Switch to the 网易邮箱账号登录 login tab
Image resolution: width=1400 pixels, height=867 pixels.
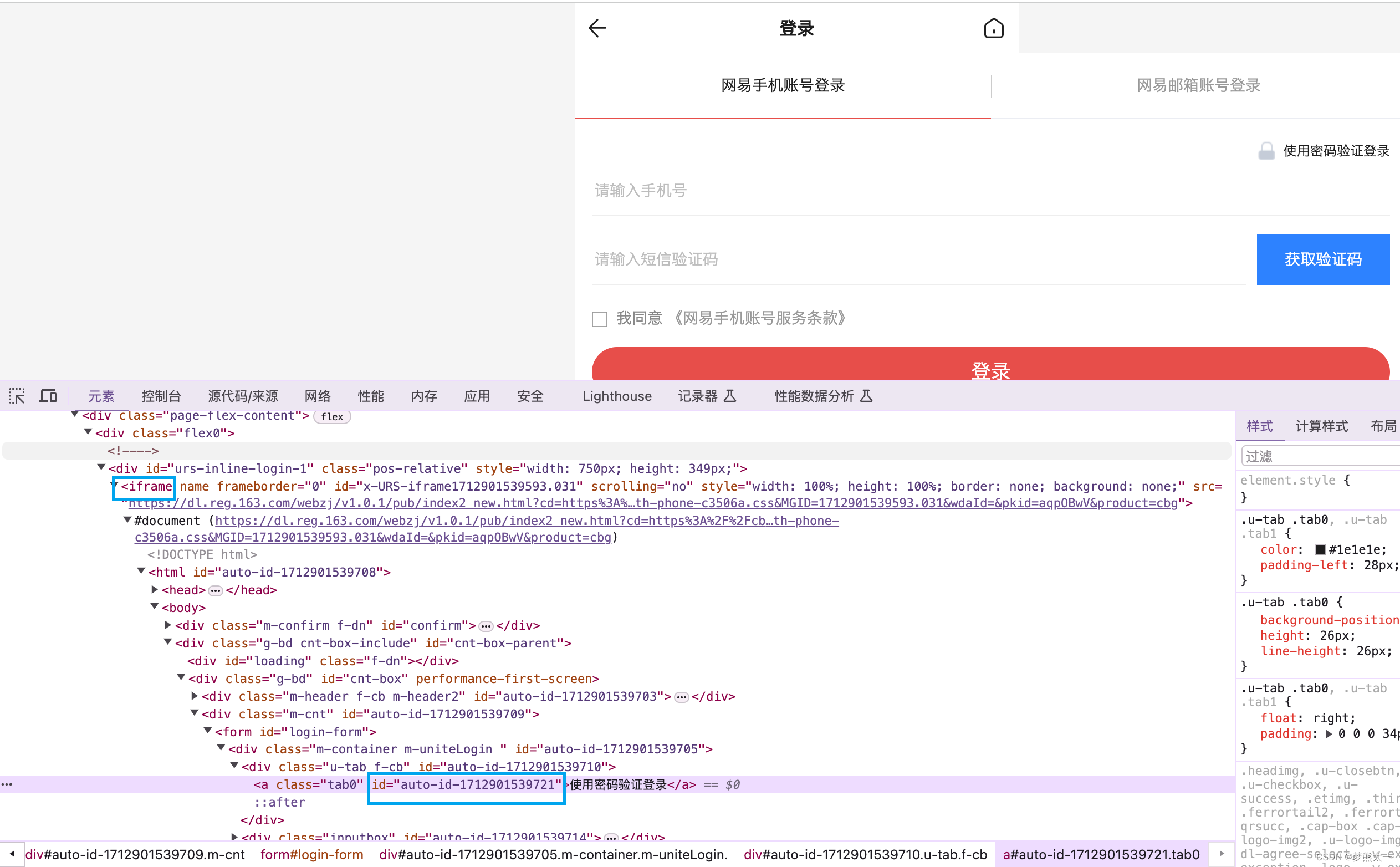[1197, 85]
